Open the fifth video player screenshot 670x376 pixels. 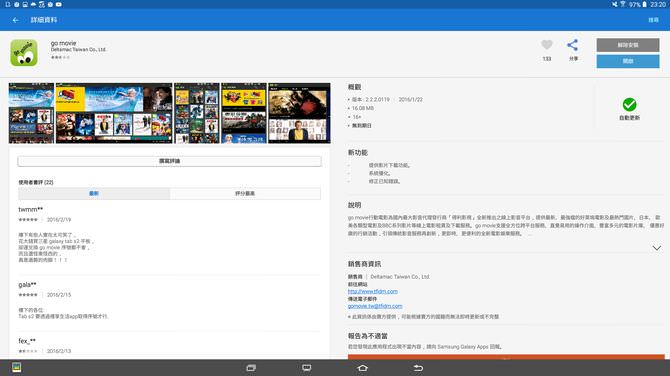point(299,113)
